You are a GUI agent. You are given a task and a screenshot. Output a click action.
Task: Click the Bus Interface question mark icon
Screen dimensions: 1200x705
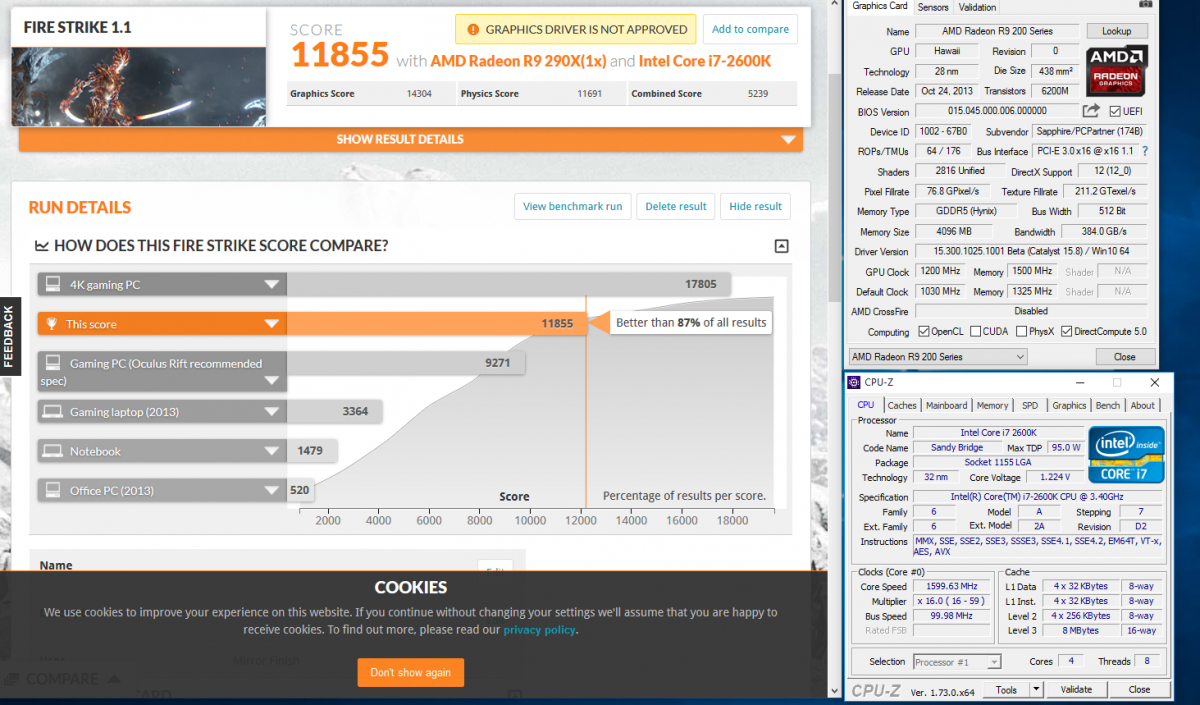click(1145, 151)
